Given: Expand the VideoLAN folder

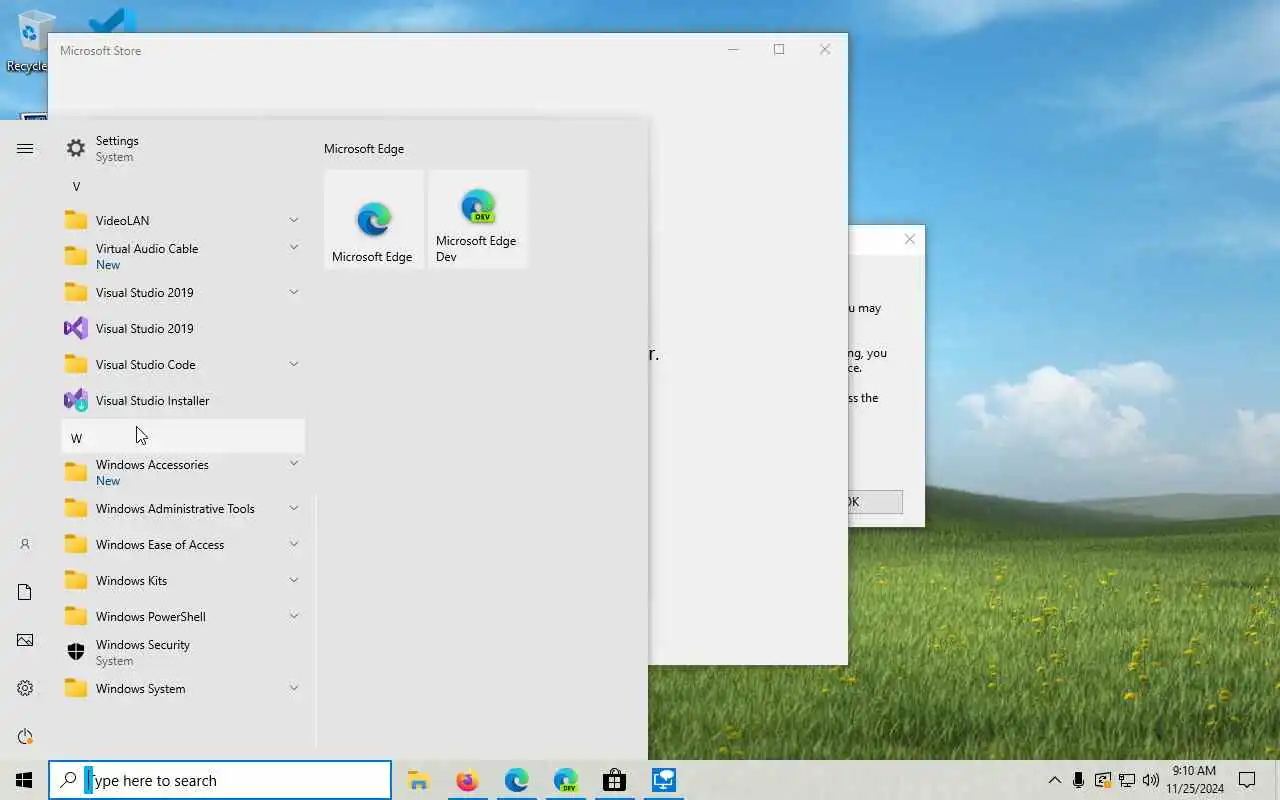Looking at the screenshot, I should pos(183,220).
